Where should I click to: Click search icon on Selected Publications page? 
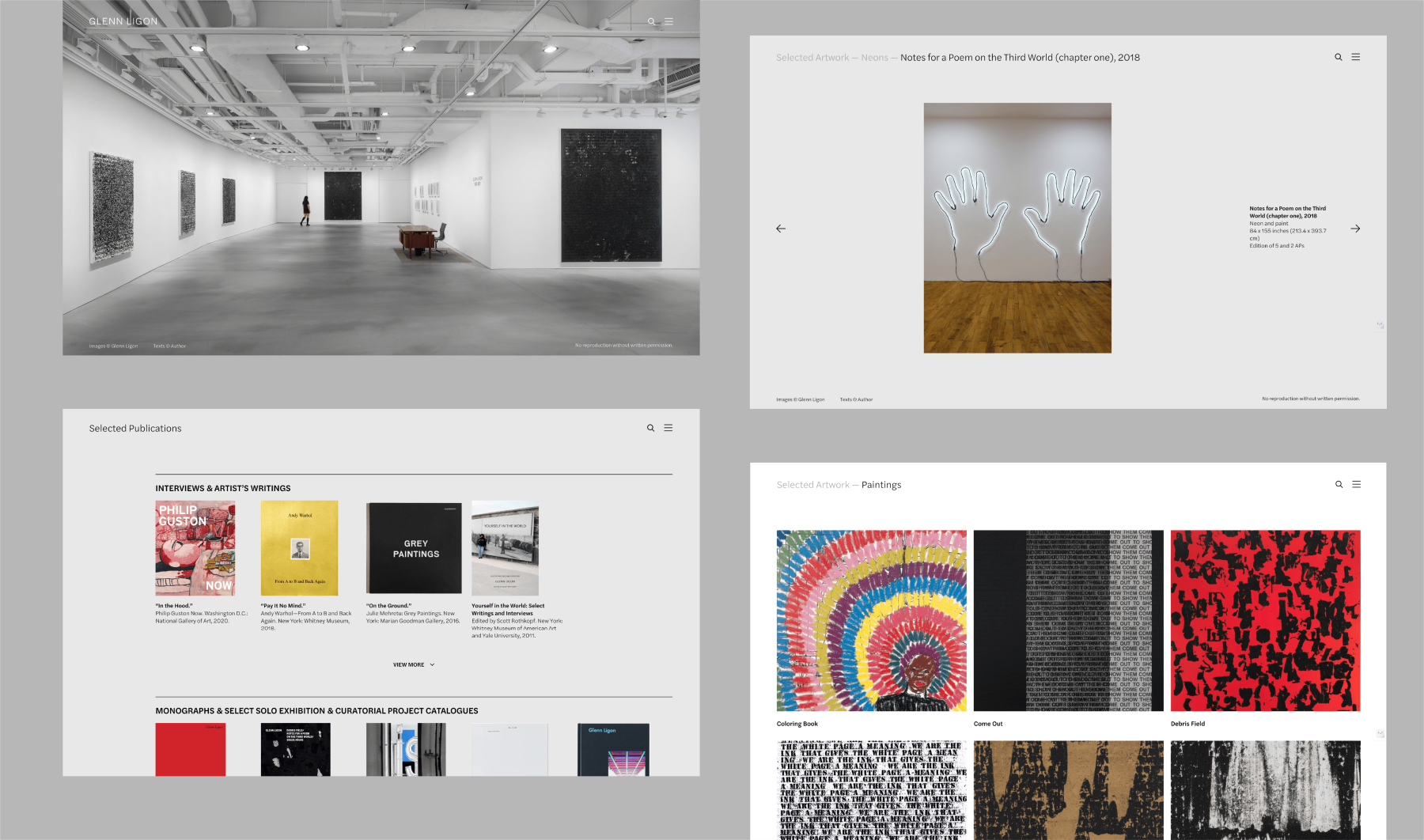tap(650, 428)
